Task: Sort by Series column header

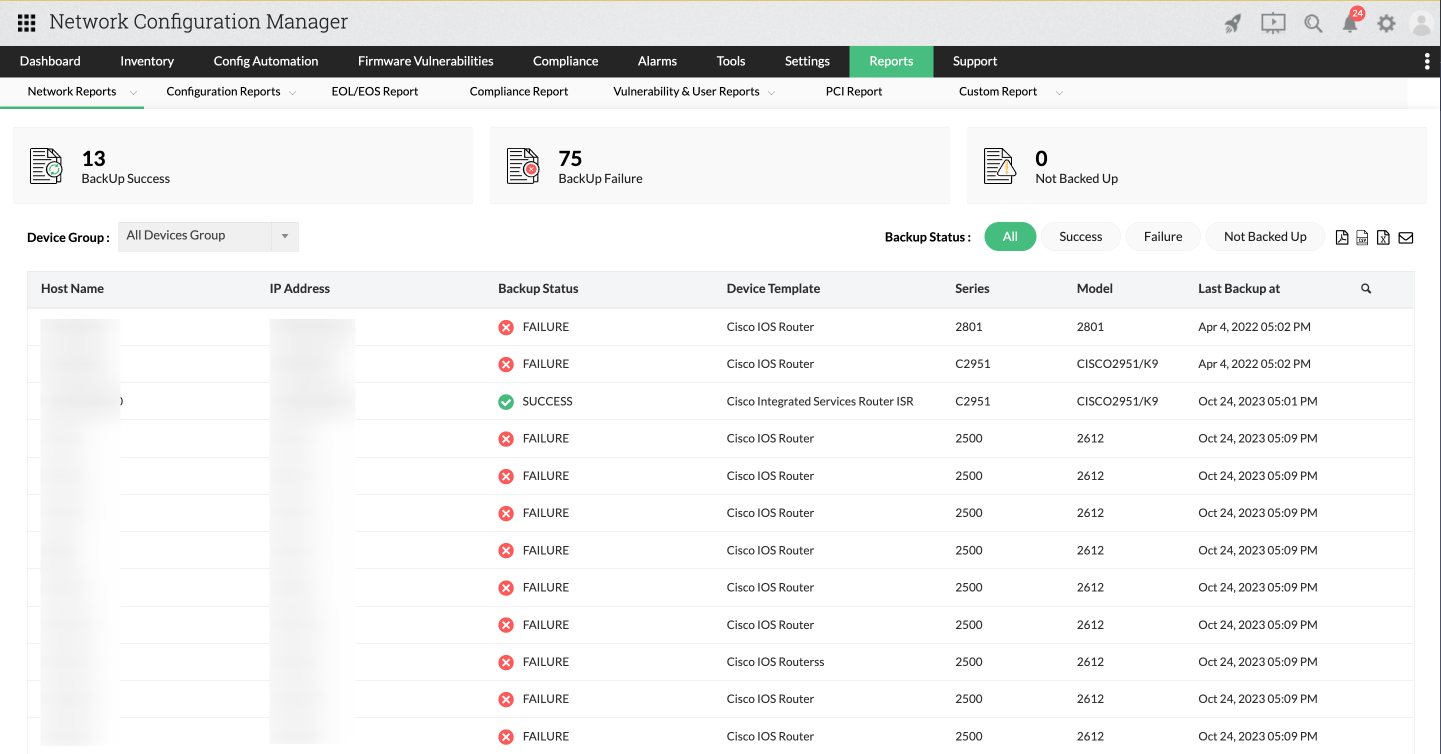Action: (x=972, y=289)
